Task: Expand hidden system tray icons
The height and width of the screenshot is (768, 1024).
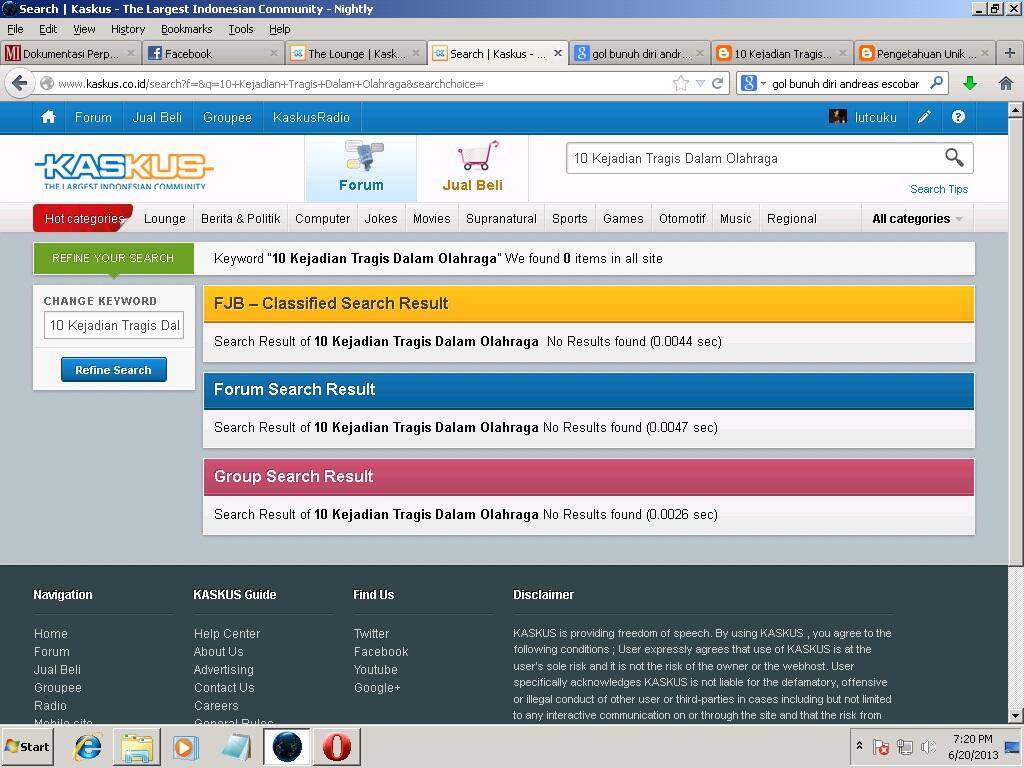Action: (859, 746)
